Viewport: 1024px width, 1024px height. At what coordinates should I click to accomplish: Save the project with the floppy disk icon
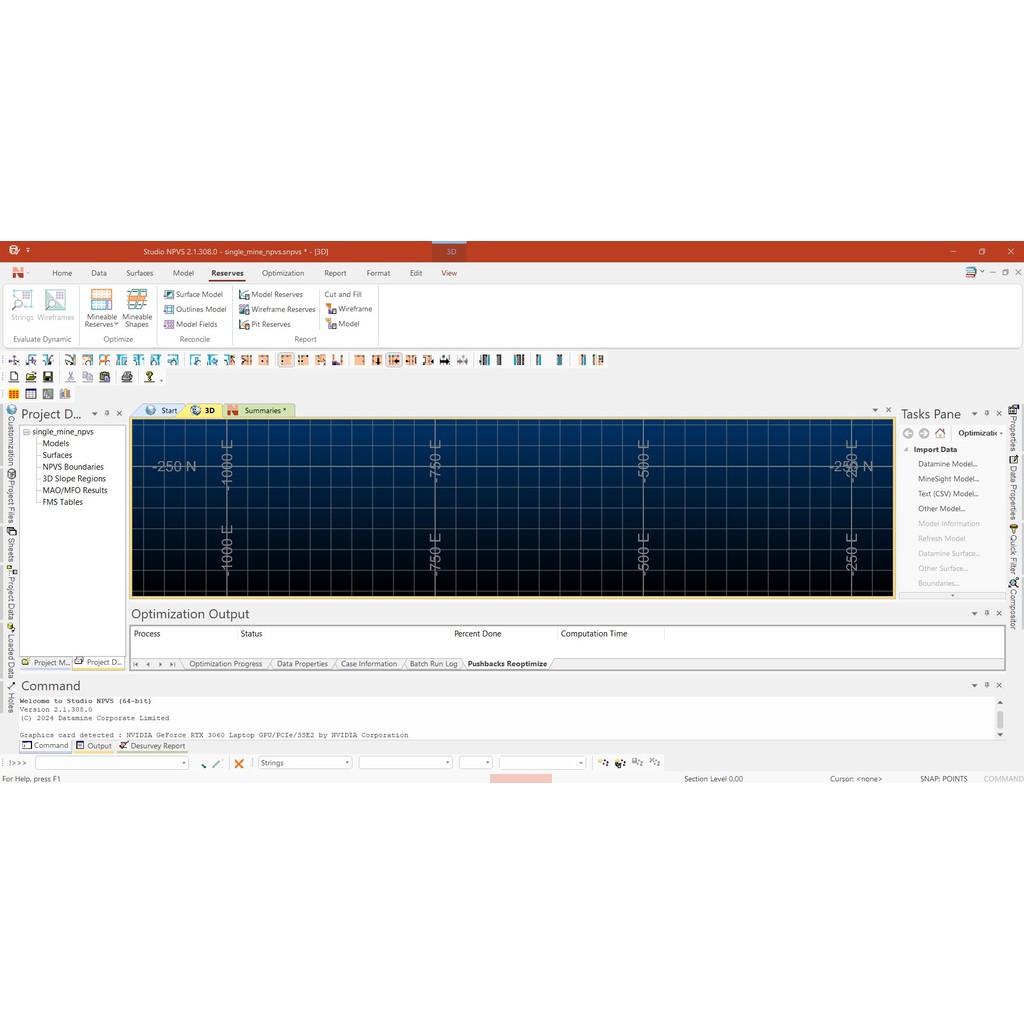click(48, 377)
